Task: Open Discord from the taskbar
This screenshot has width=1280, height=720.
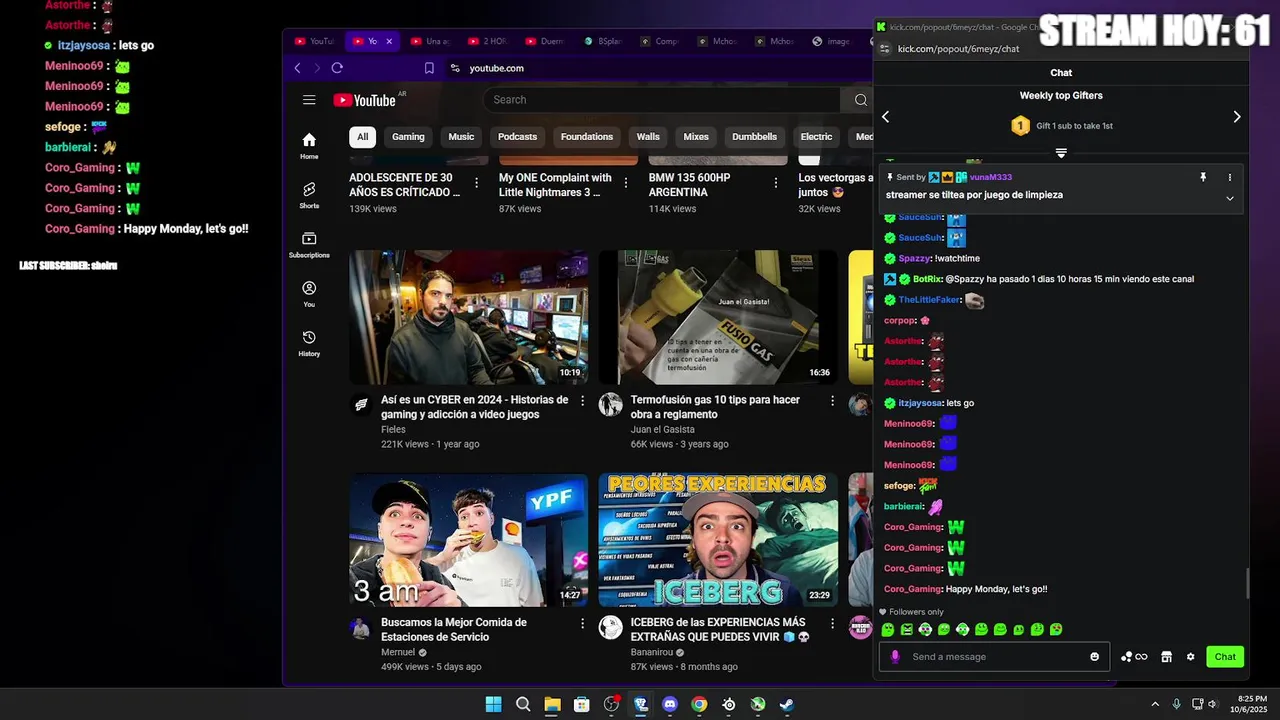Action: (x=670, y=704)
